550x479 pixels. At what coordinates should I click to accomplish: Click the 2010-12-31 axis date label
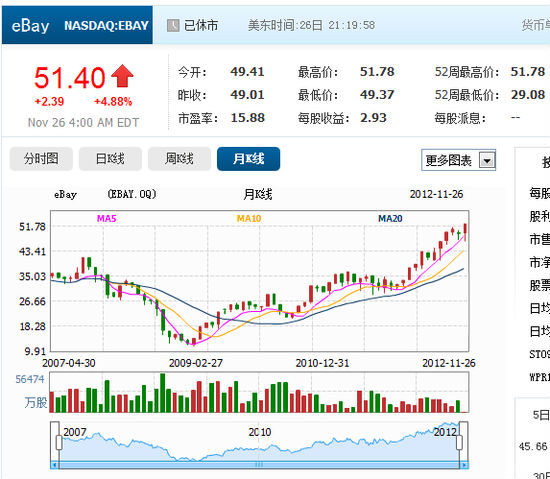322,363
